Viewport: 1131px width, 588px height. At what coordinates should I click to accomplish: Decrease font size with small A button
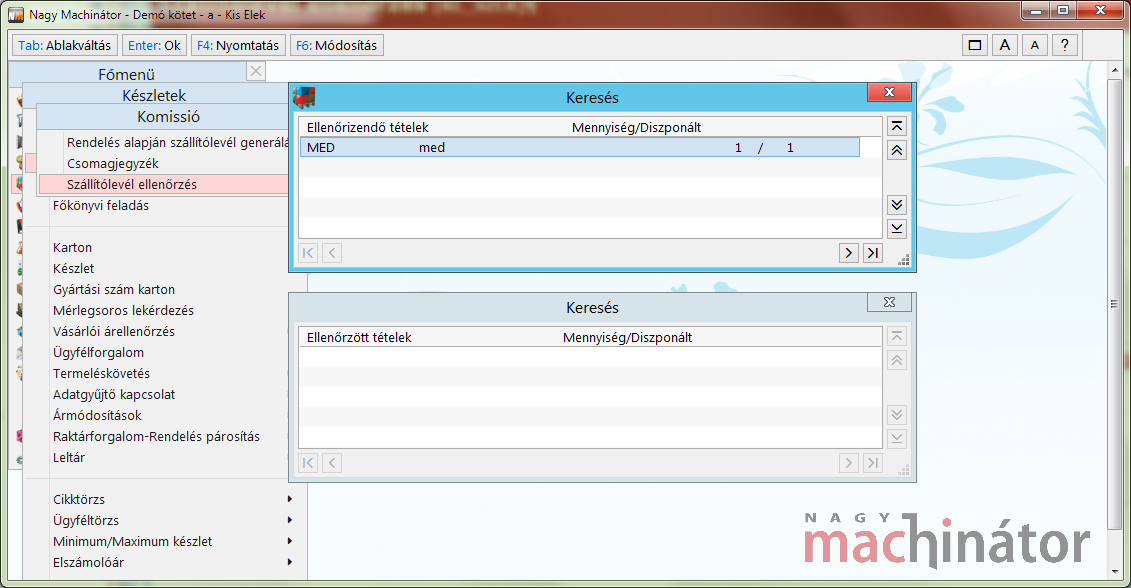(1035, 45)
